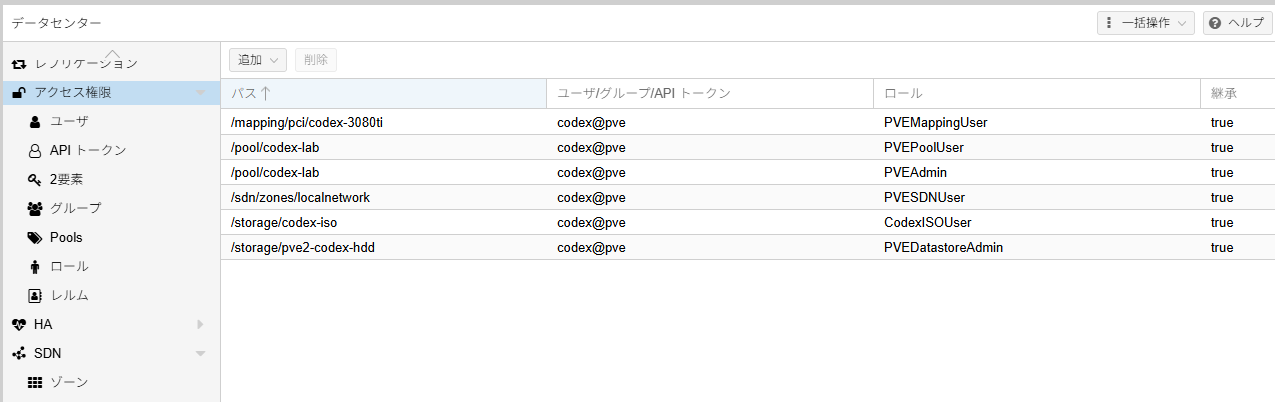1275x402 pixels.
Task: Open the ヘルプ help button
Action: 1238,23
